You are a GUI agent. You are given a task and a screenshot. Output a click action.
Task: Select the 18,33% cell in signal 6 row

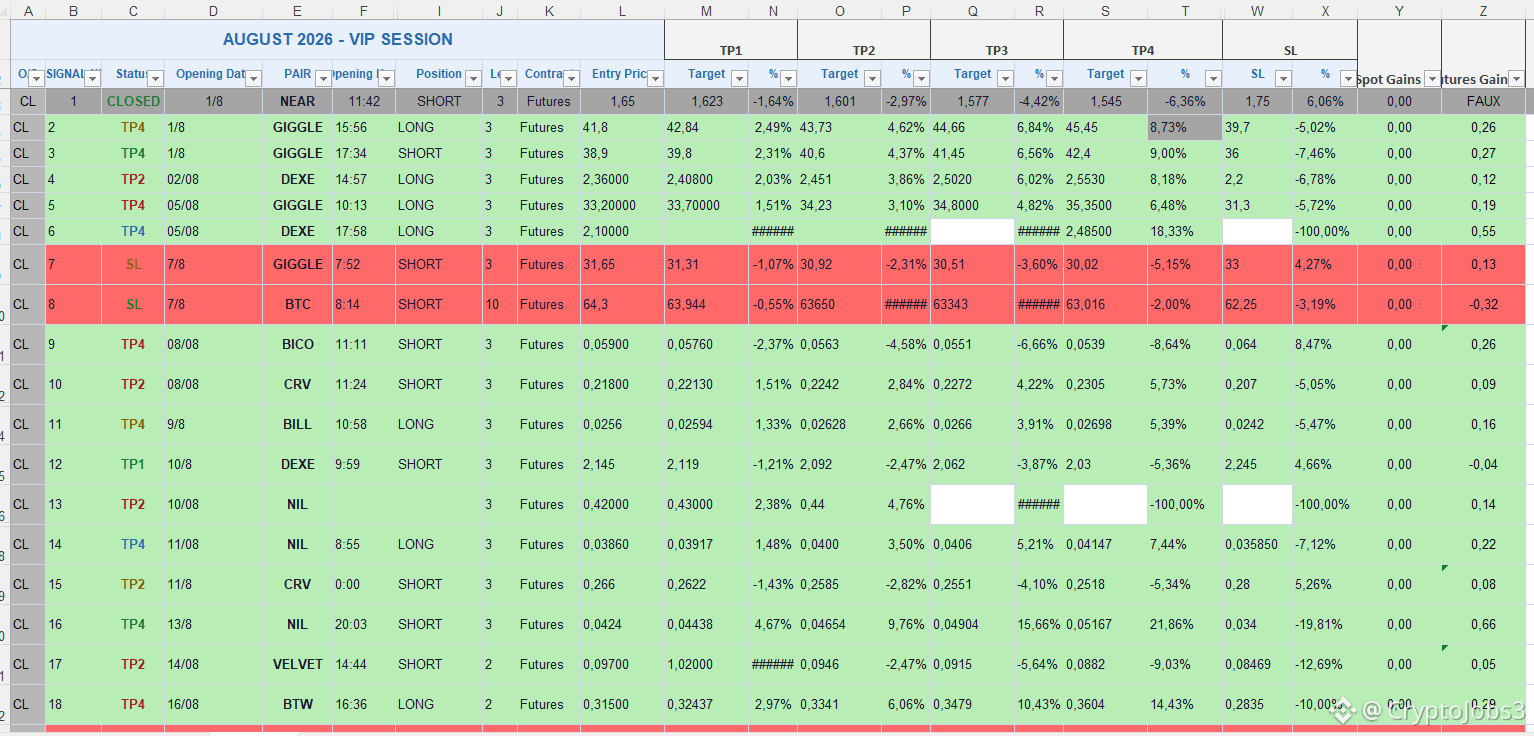coord(1185,231)
